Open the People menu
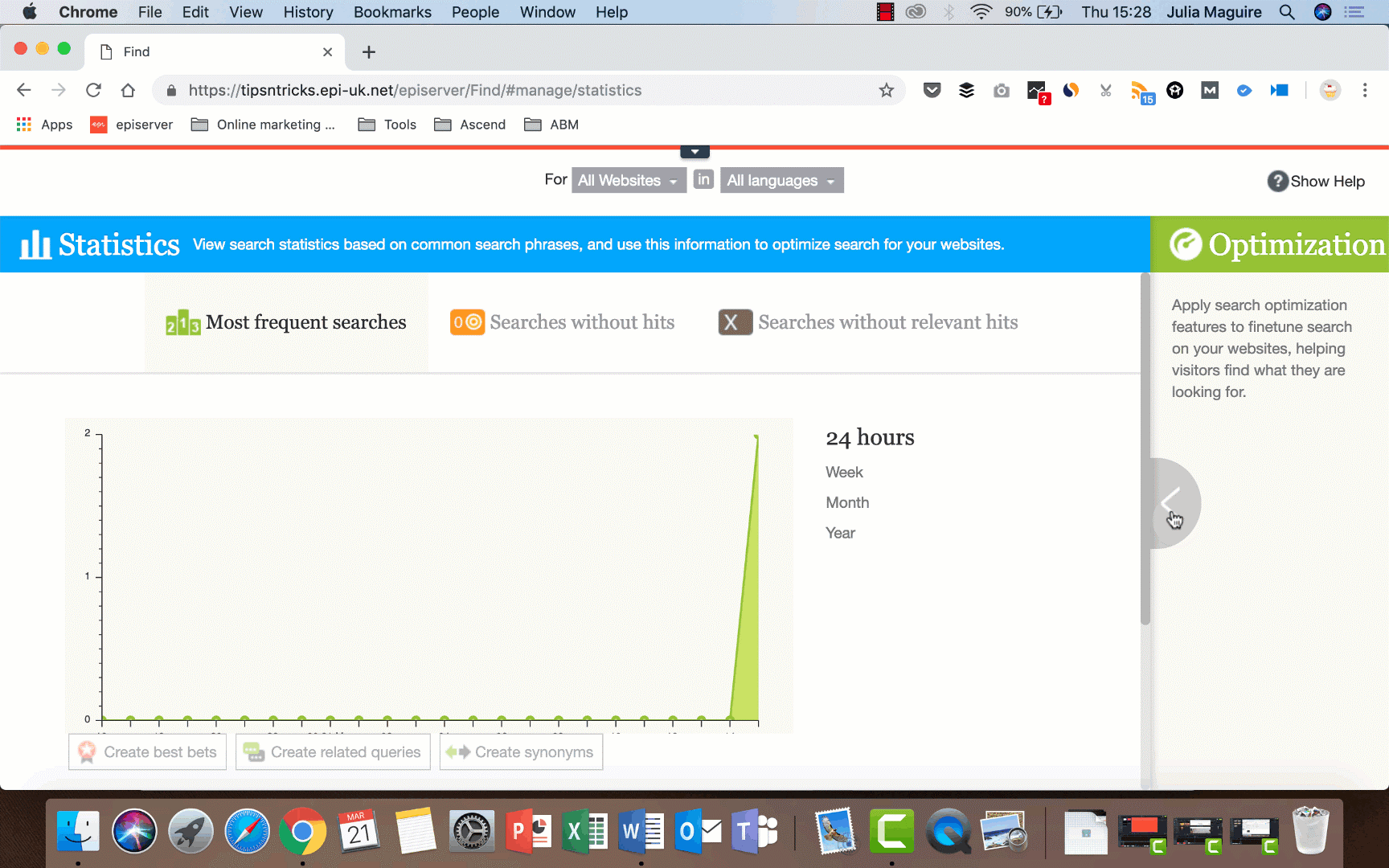The width and height of the screenshot is (1389, 868). pos(475,12)
